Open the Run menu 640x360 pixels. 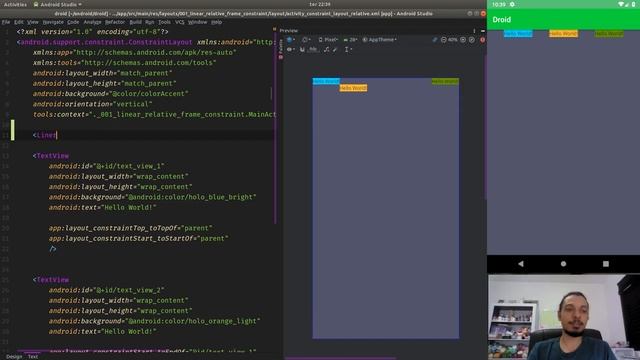point(149,22)
